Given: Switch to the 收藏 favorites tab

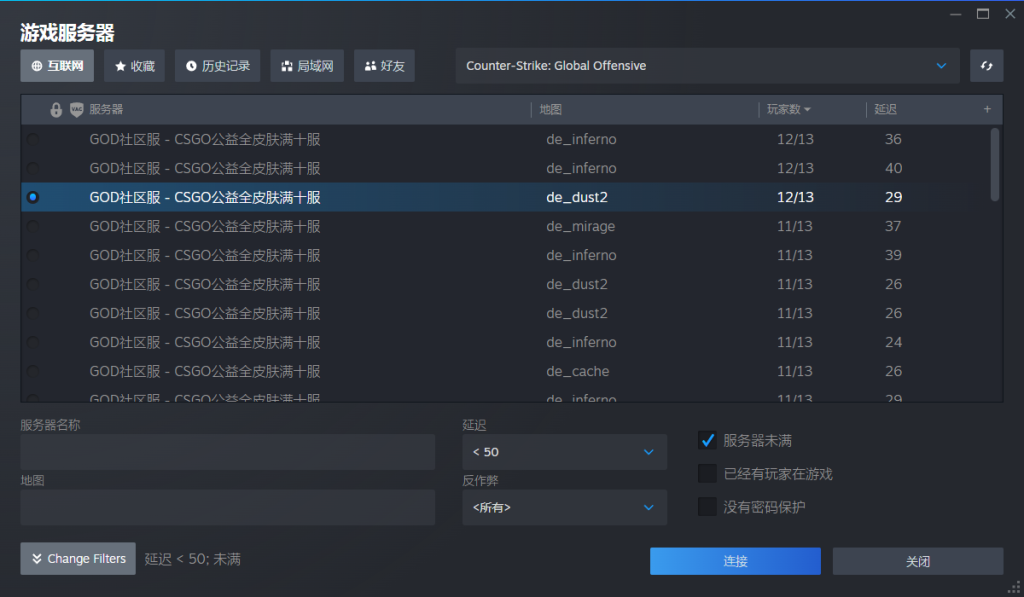Looking at the screenshot, I should click(x=134, y=66).
